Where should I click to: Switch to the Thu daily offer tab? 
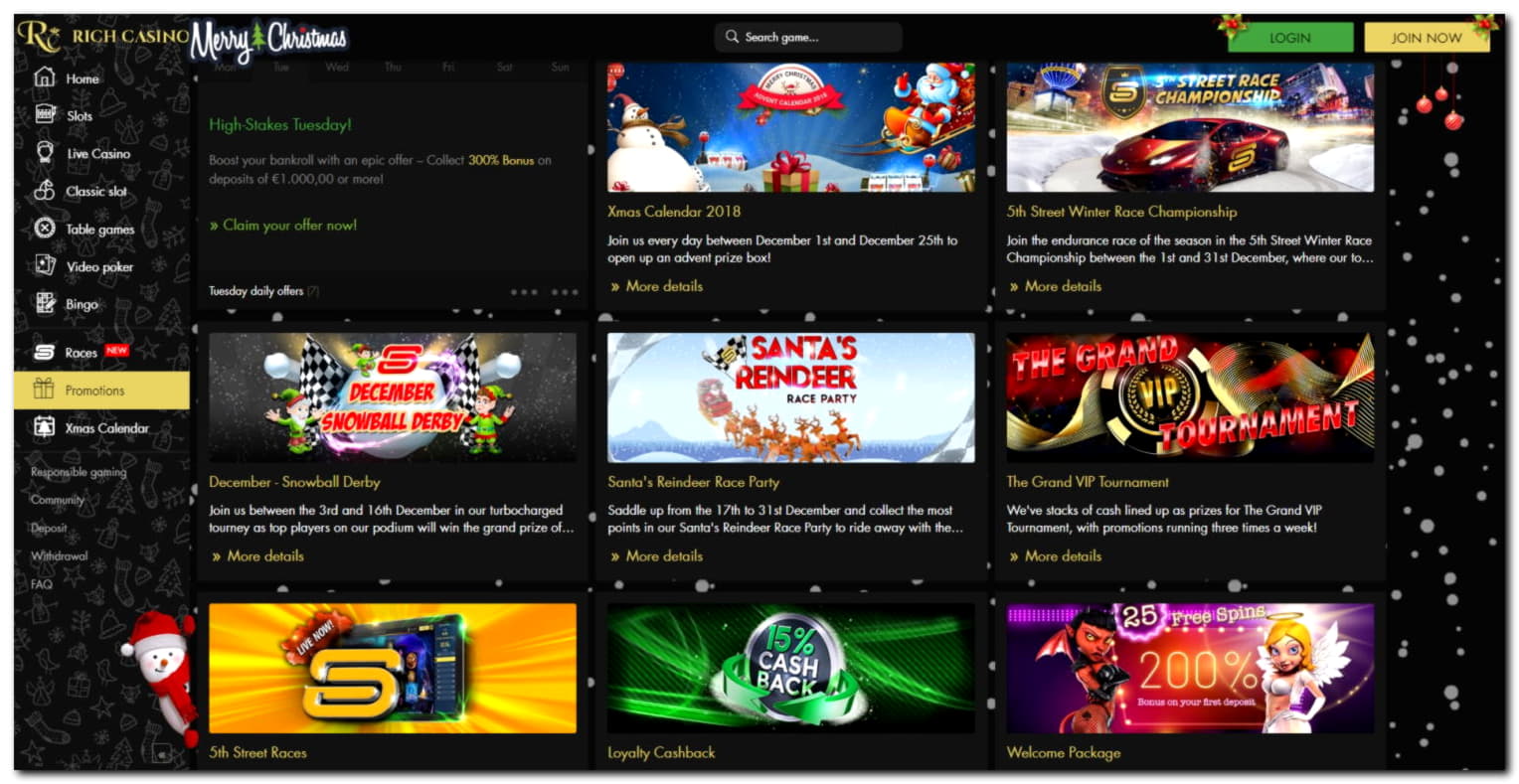(393, 68)
